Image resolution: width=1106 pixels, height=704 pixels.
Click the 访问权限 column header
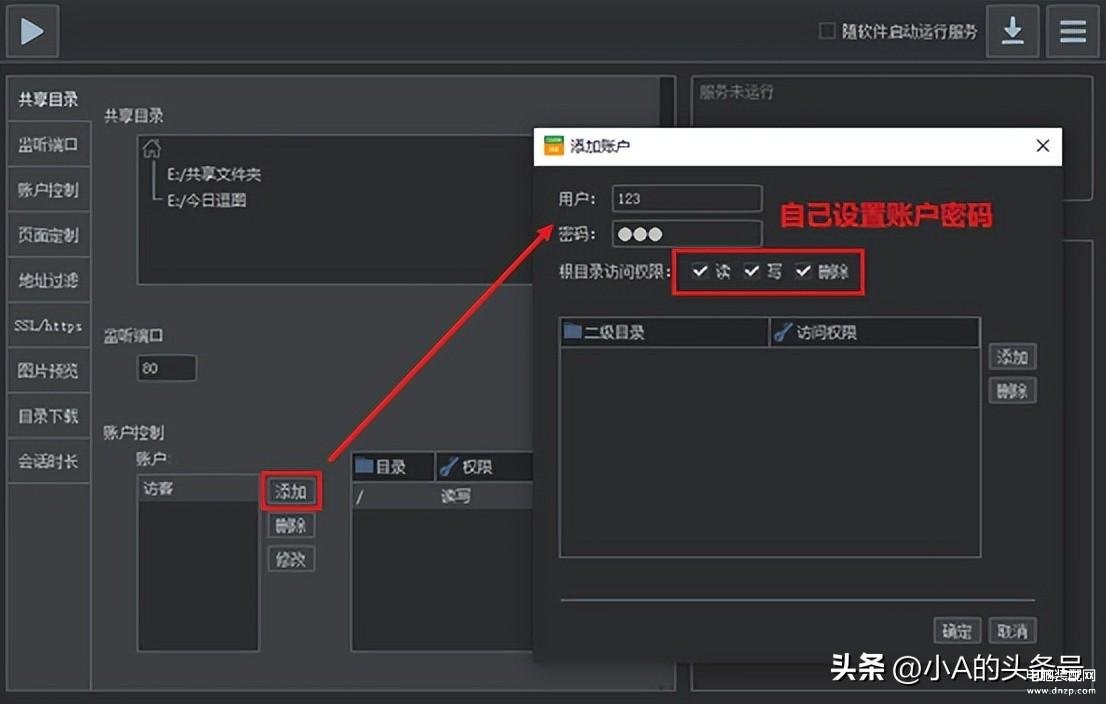[x=875, y=332]
